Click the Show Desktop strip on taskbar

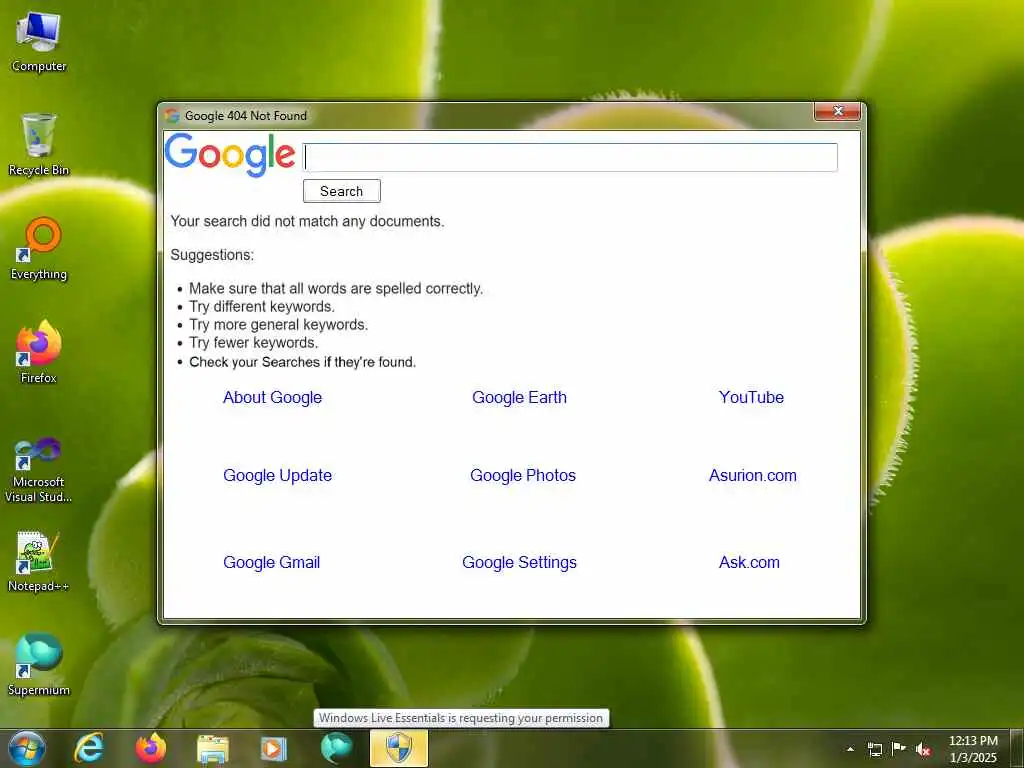[1017, 748]
